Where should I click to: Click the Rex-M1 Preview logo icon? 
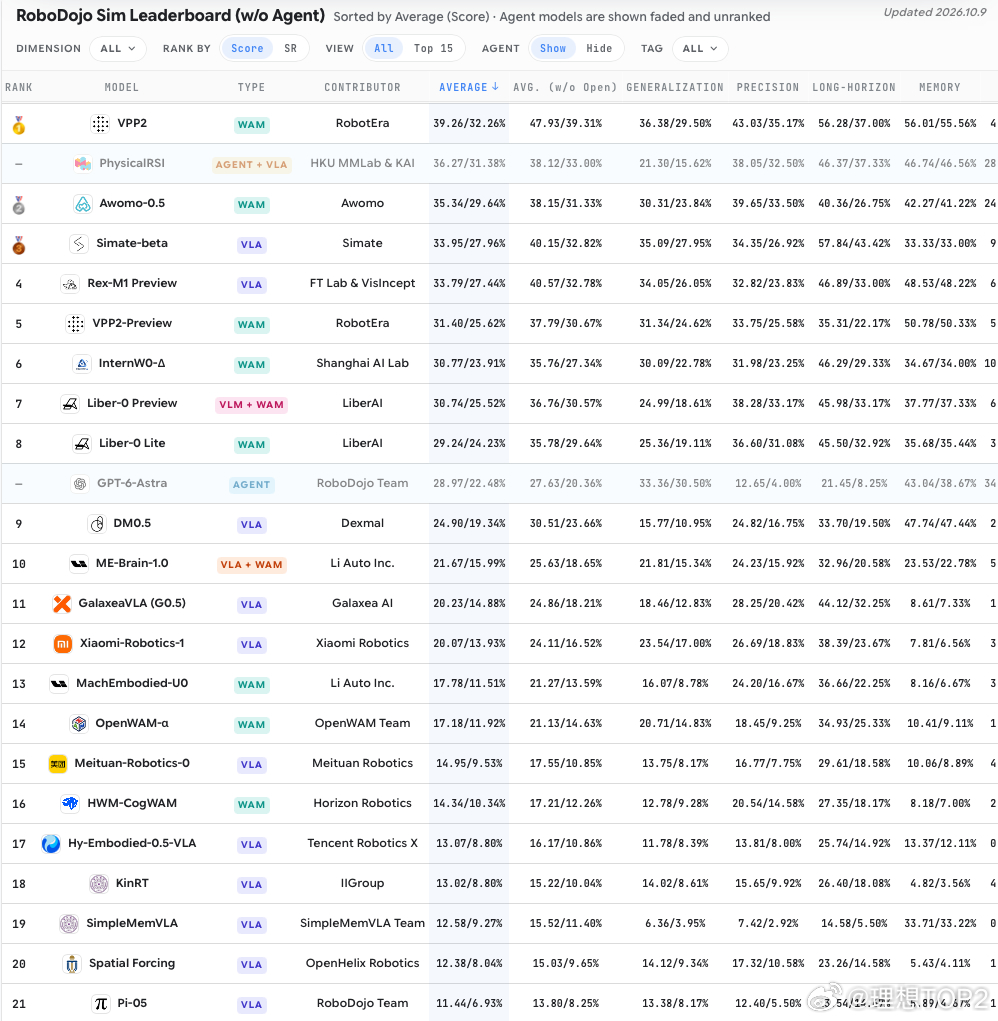pyautogui.click(x=70, y=284)
